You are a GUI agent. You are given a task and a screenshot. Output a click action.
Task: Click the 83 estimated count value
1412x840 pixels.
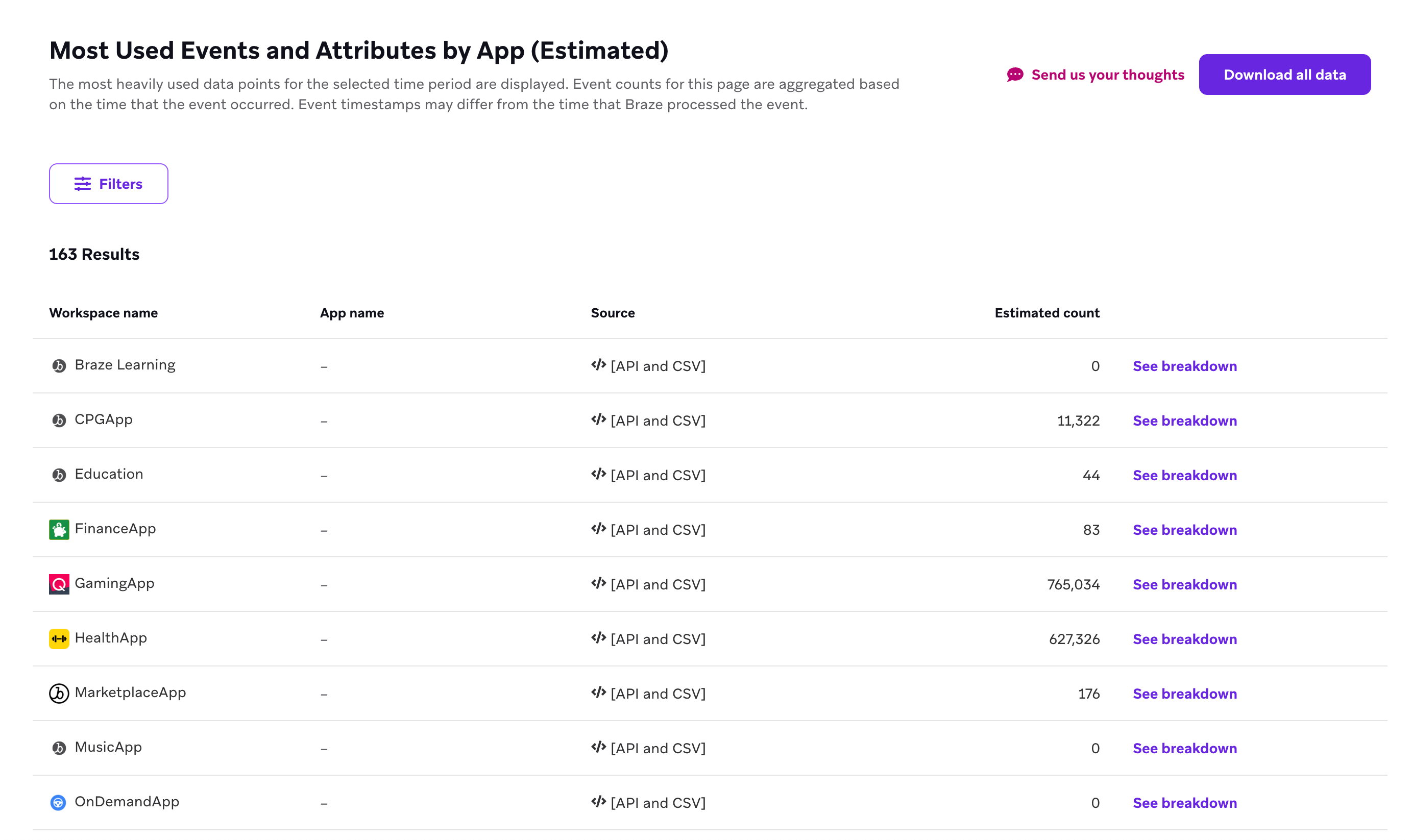coord(1091,529)
